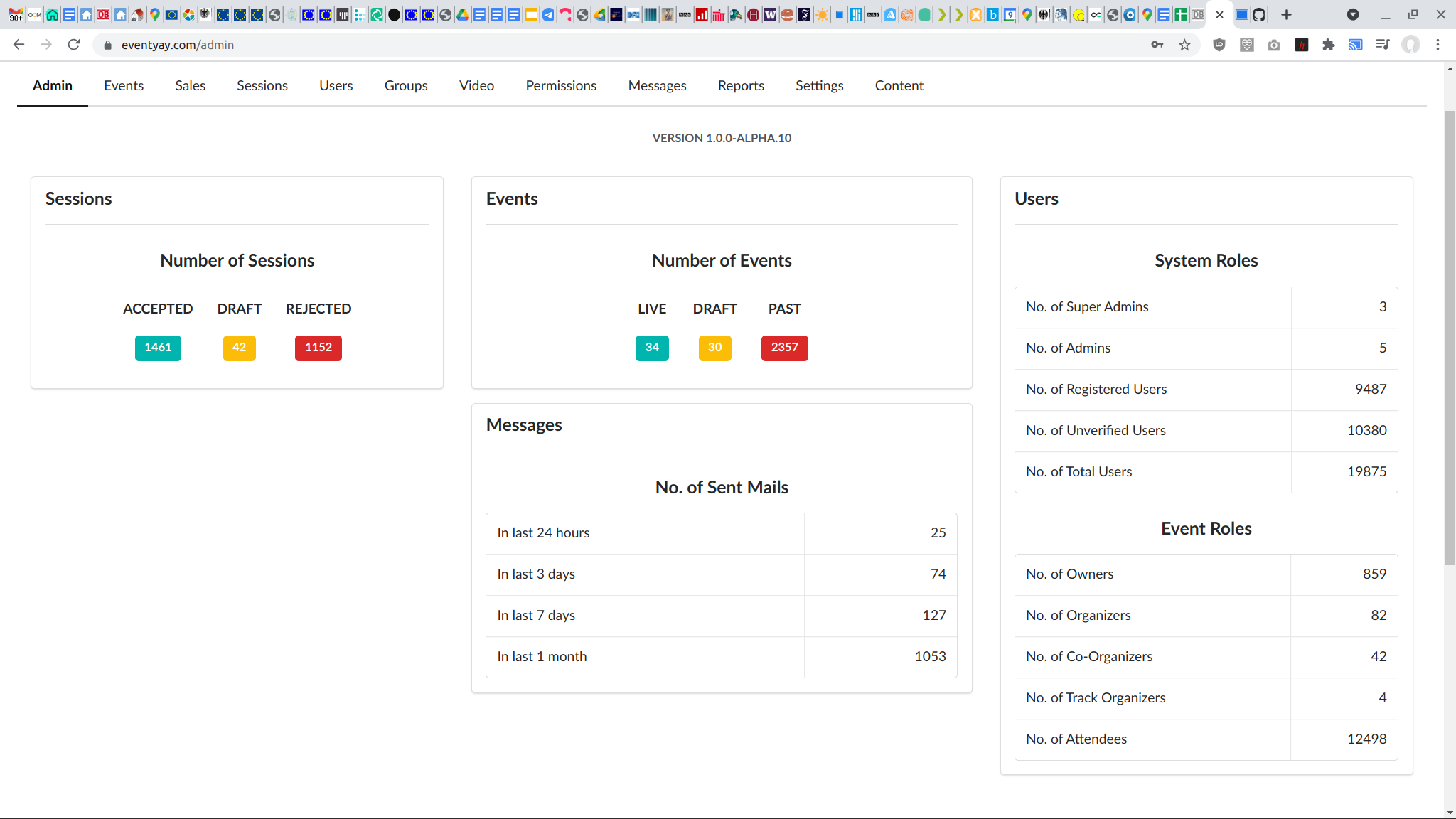Bookmark this page with the star icon
This screenshot has width=1456, height=819.
pos(1184,45)
